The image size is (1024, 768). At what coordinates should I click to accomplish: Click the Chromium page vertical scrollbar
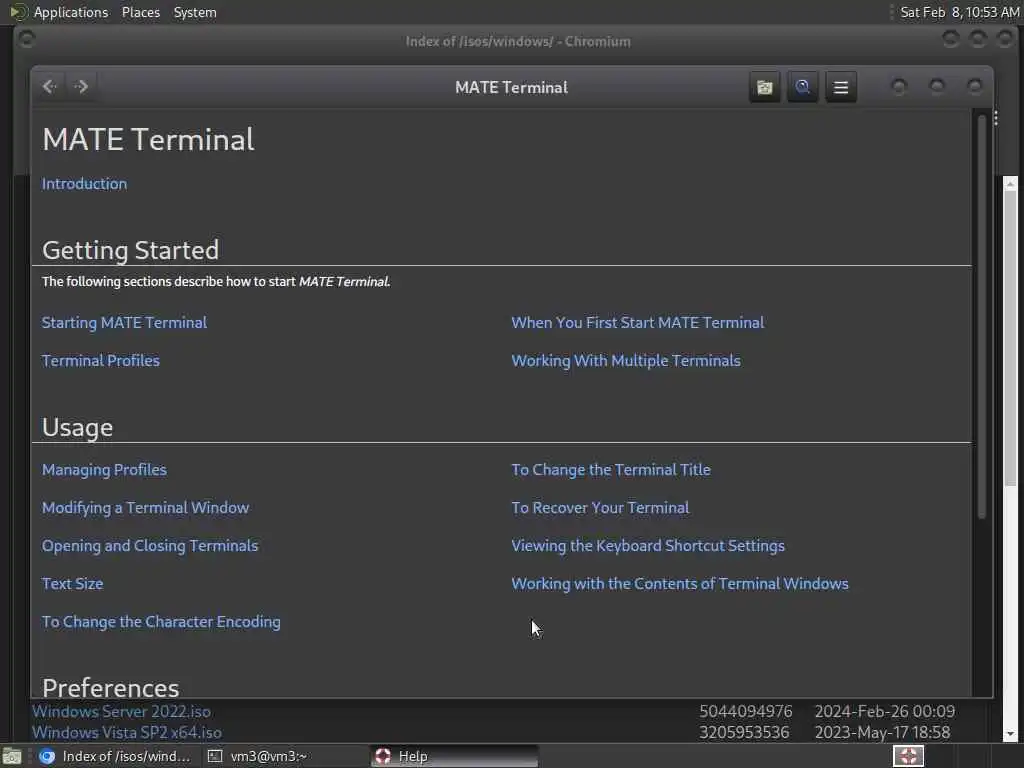click(1010, 338)
